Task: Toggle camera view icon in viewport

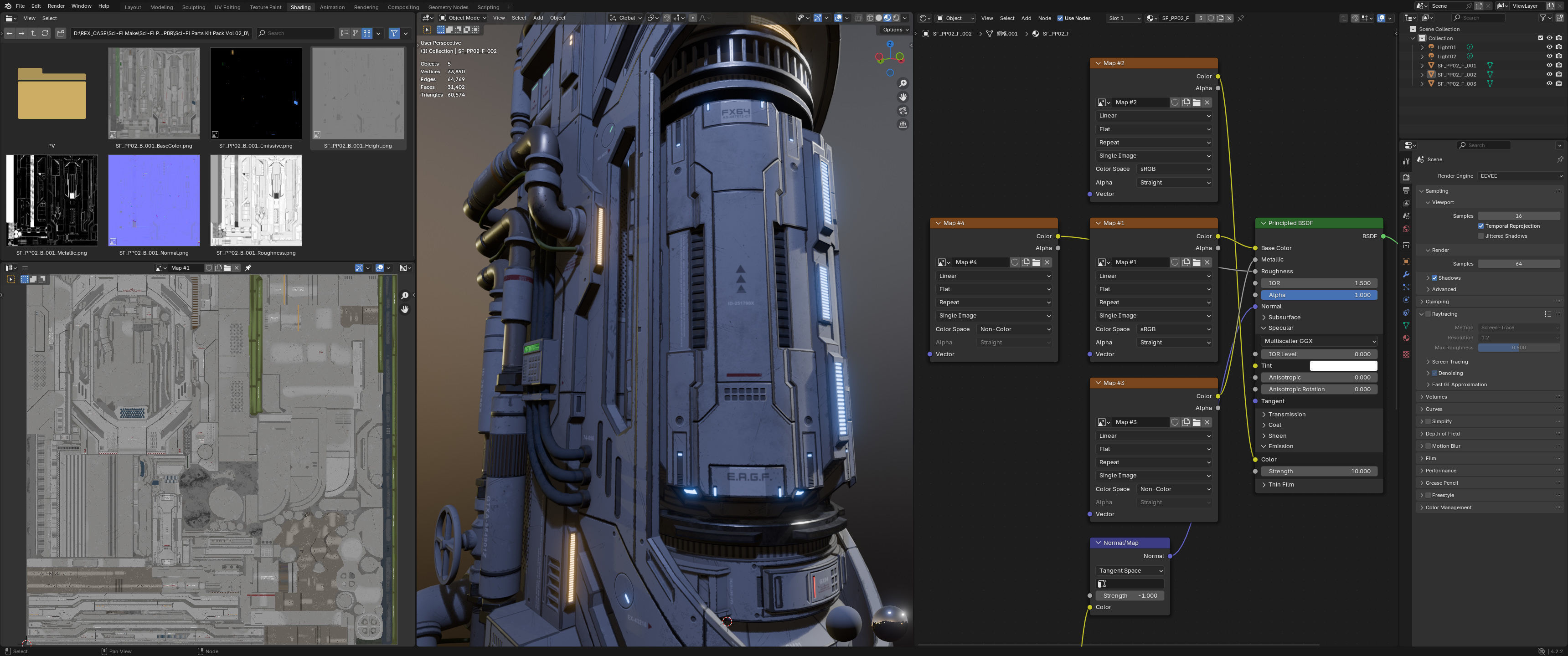Action: 903,111
